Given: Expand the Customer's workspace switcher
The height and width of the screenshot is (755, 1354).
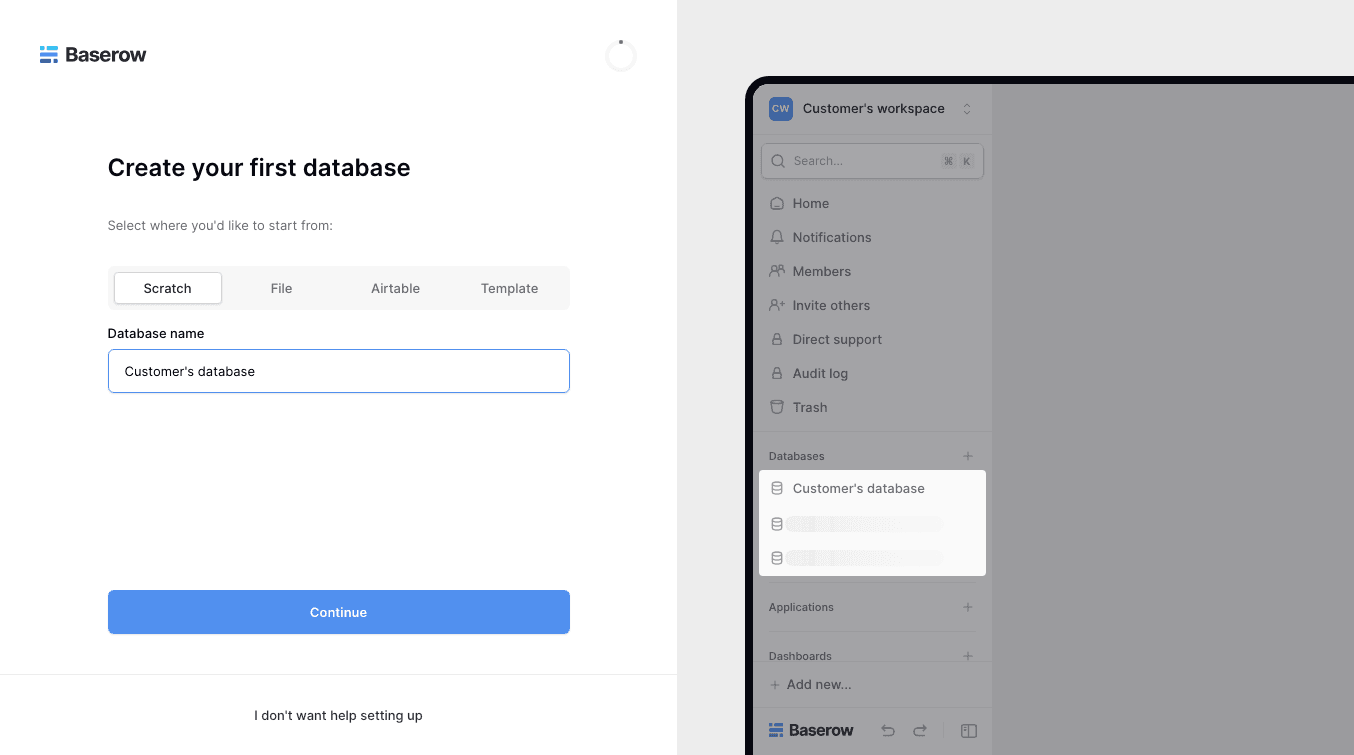Looking at the screenshot, I should tap(870, 109).
